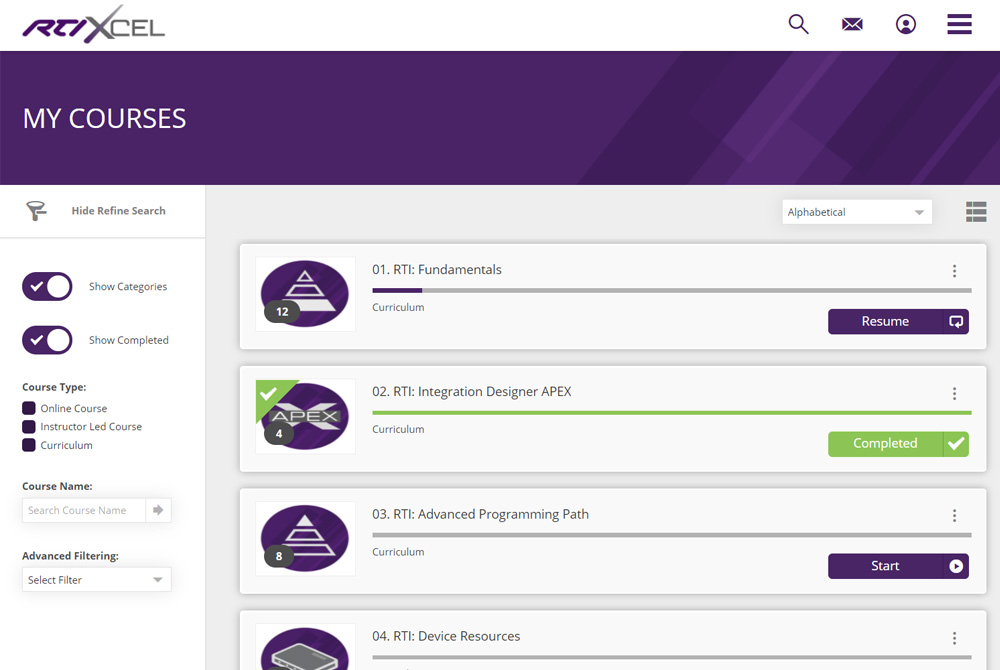Open the messages envelope icon

[852, 24]
